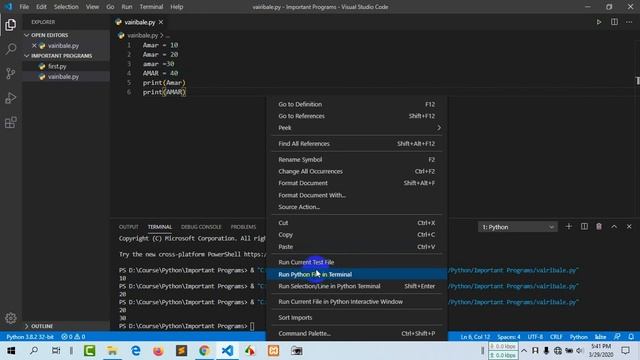Open the Run menu

[x=127, y=7]
